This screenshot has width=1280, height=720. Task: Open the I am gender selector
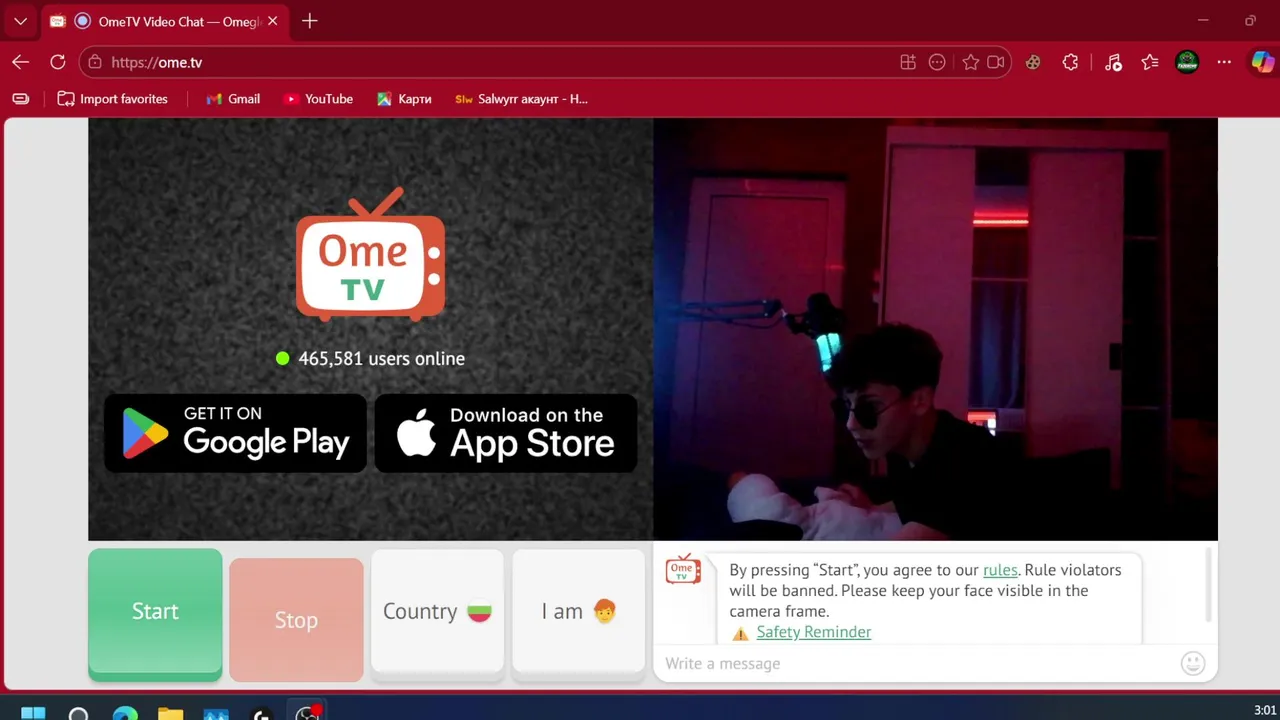pos(578,611)
